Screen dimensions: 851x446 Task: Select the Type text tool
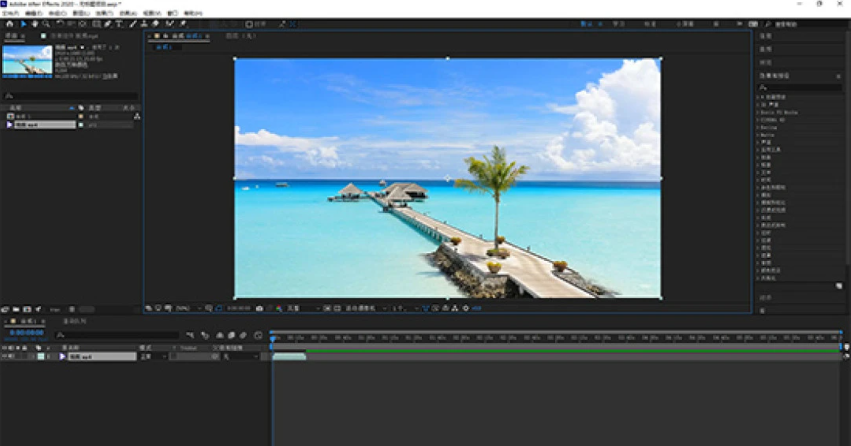pos(119,23)
